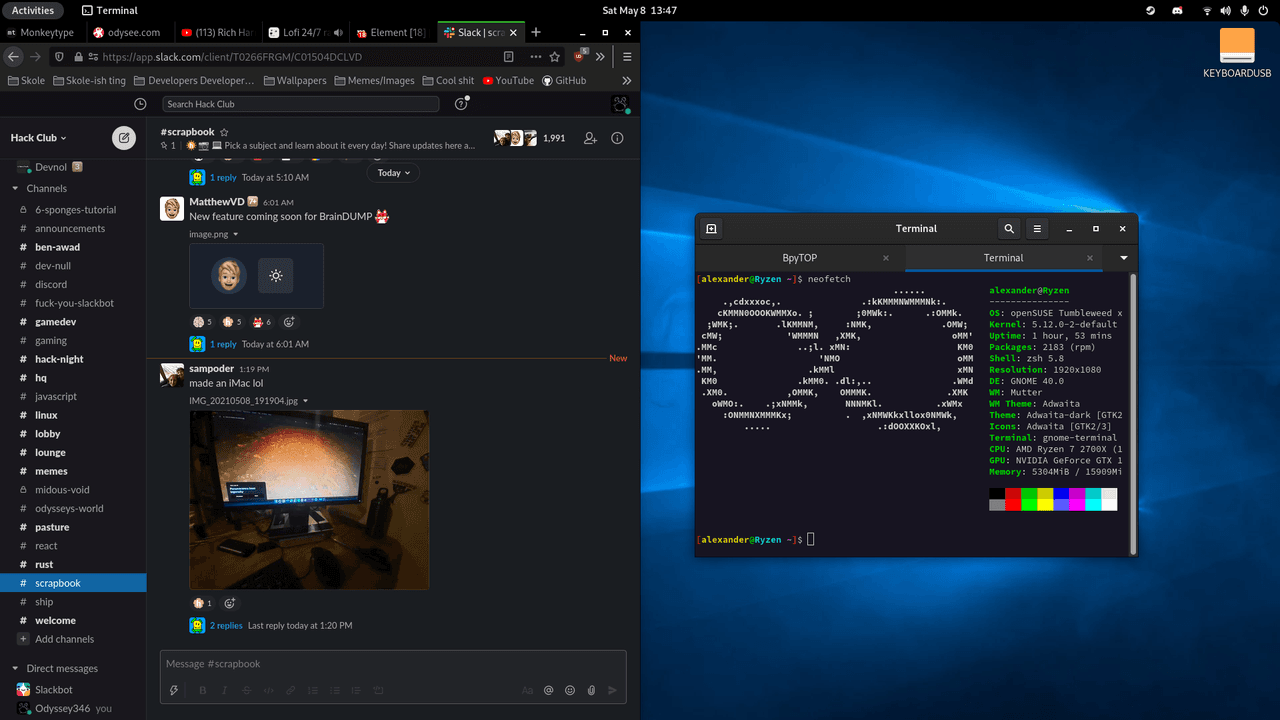Toggle ordered list in composer
Screen dimensions: 1280x720
(313, 690)
